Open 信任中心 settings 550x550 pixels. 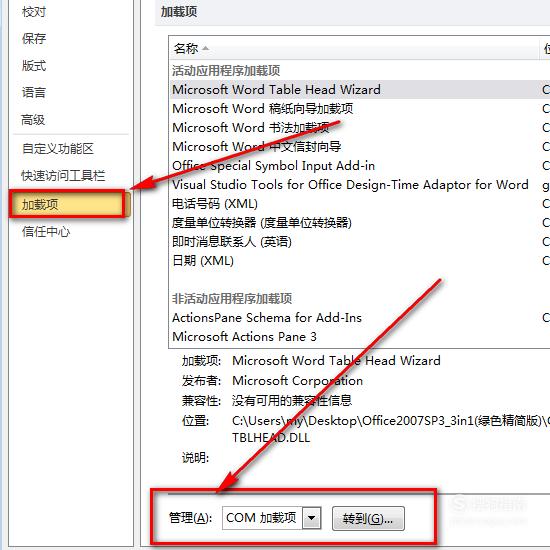pyautogui.click(x=46, y=232)
